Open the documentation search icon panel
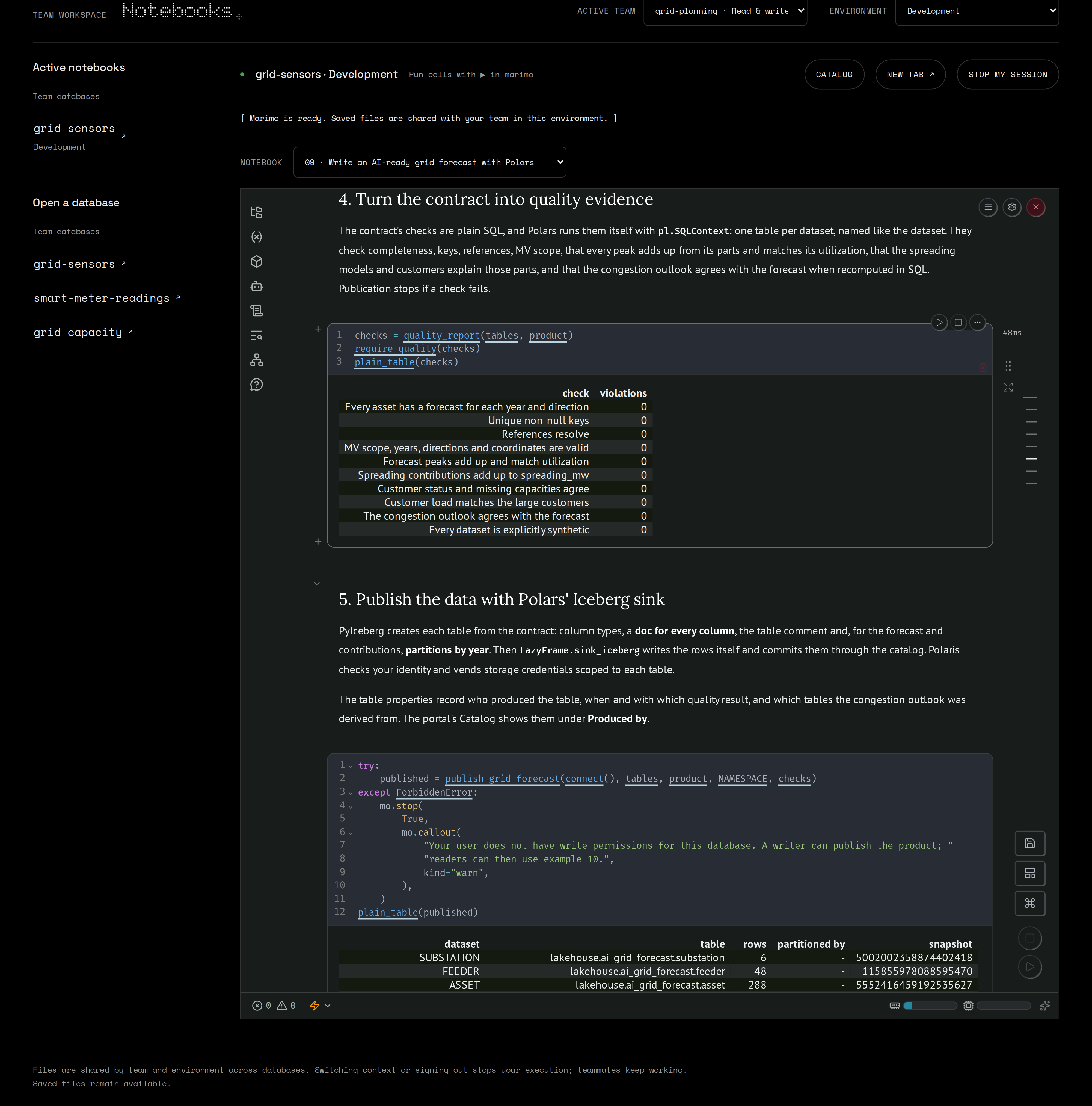The height and width of the screenshot is (1106, 1092). point(256,335)
